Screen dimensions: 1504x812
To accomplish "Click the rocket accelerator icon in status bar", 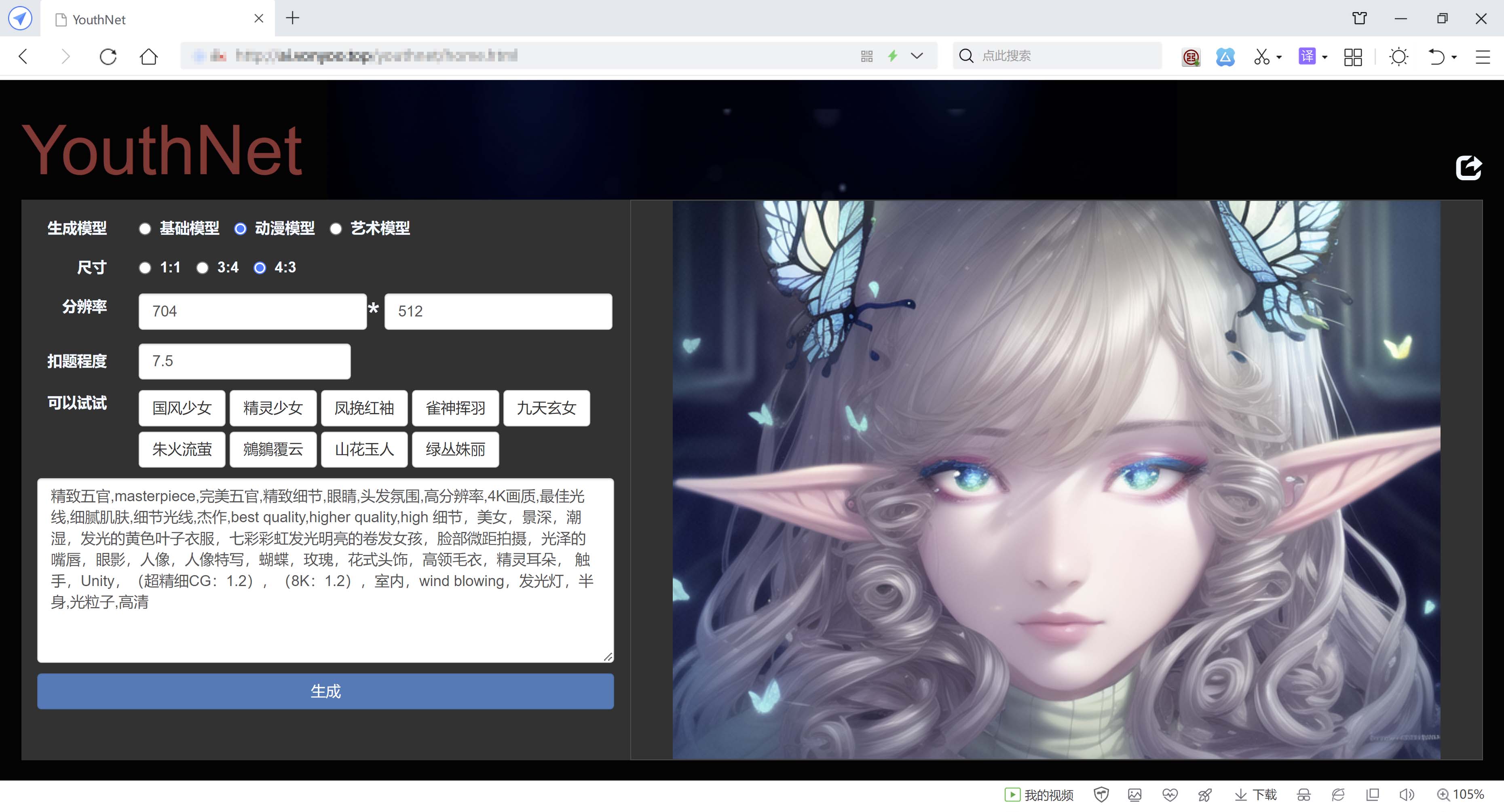I will (1204, 795).
